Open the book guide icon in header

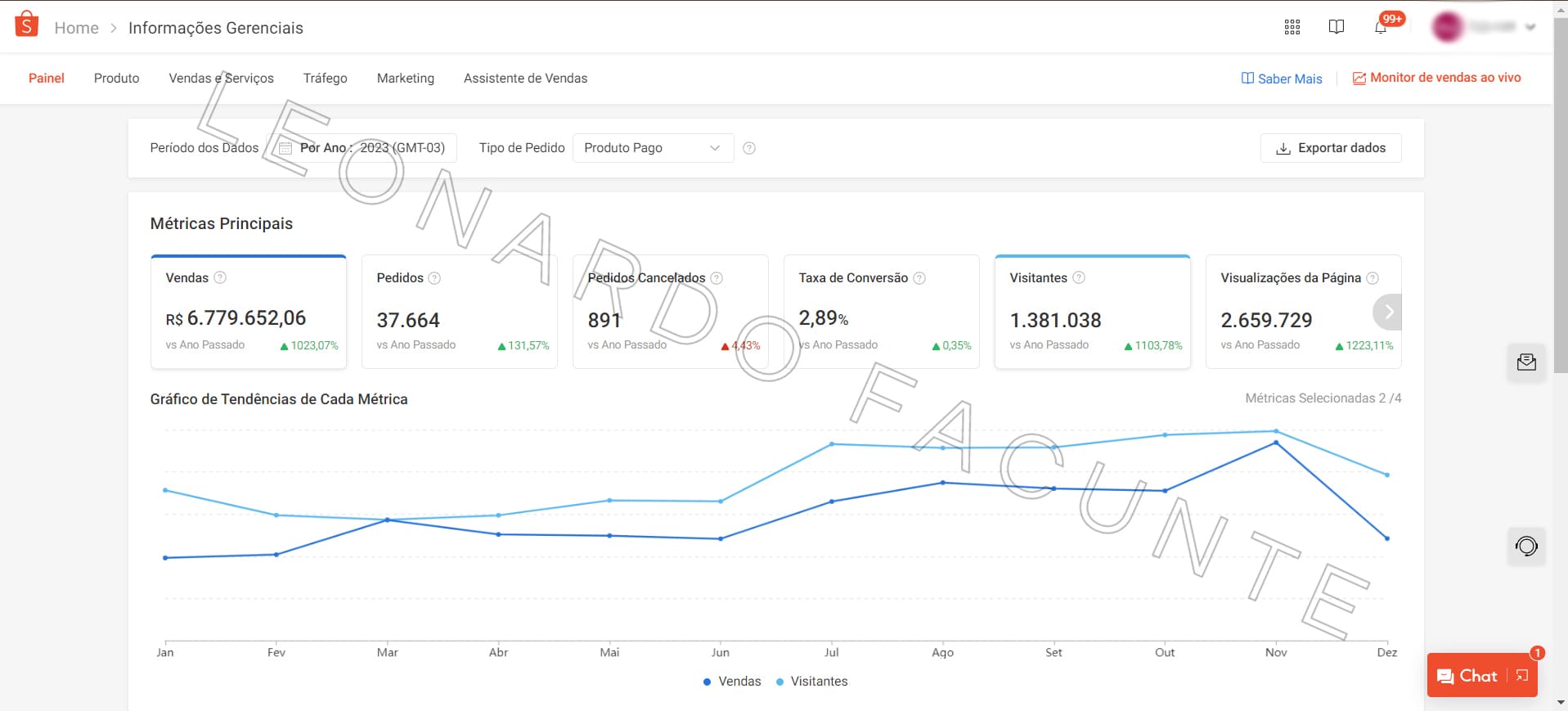pyautogui.click(x=1336, y=27)
